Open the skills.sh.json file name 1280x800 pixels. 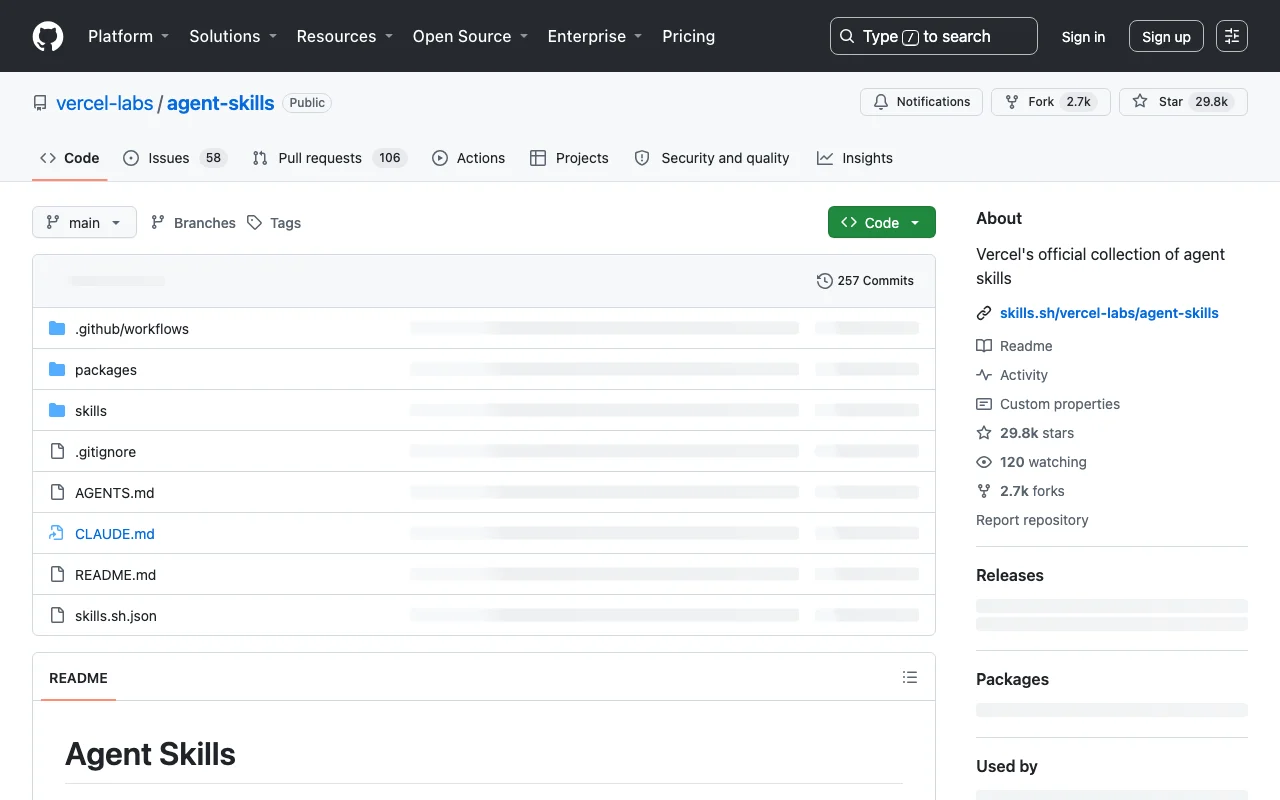pos(116,615)
